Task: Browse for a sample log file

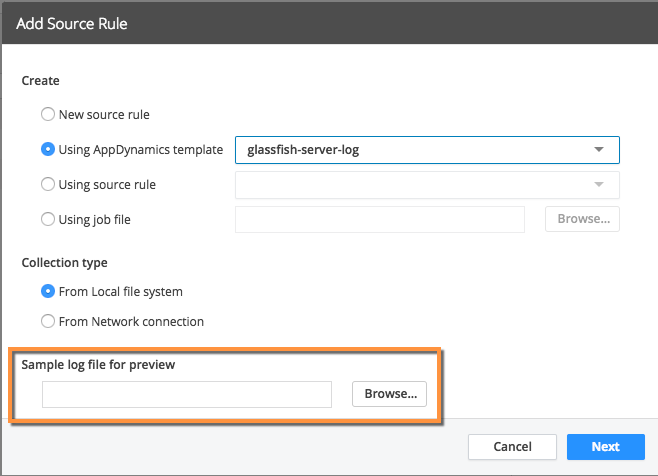Action: [x=389, y=394]
